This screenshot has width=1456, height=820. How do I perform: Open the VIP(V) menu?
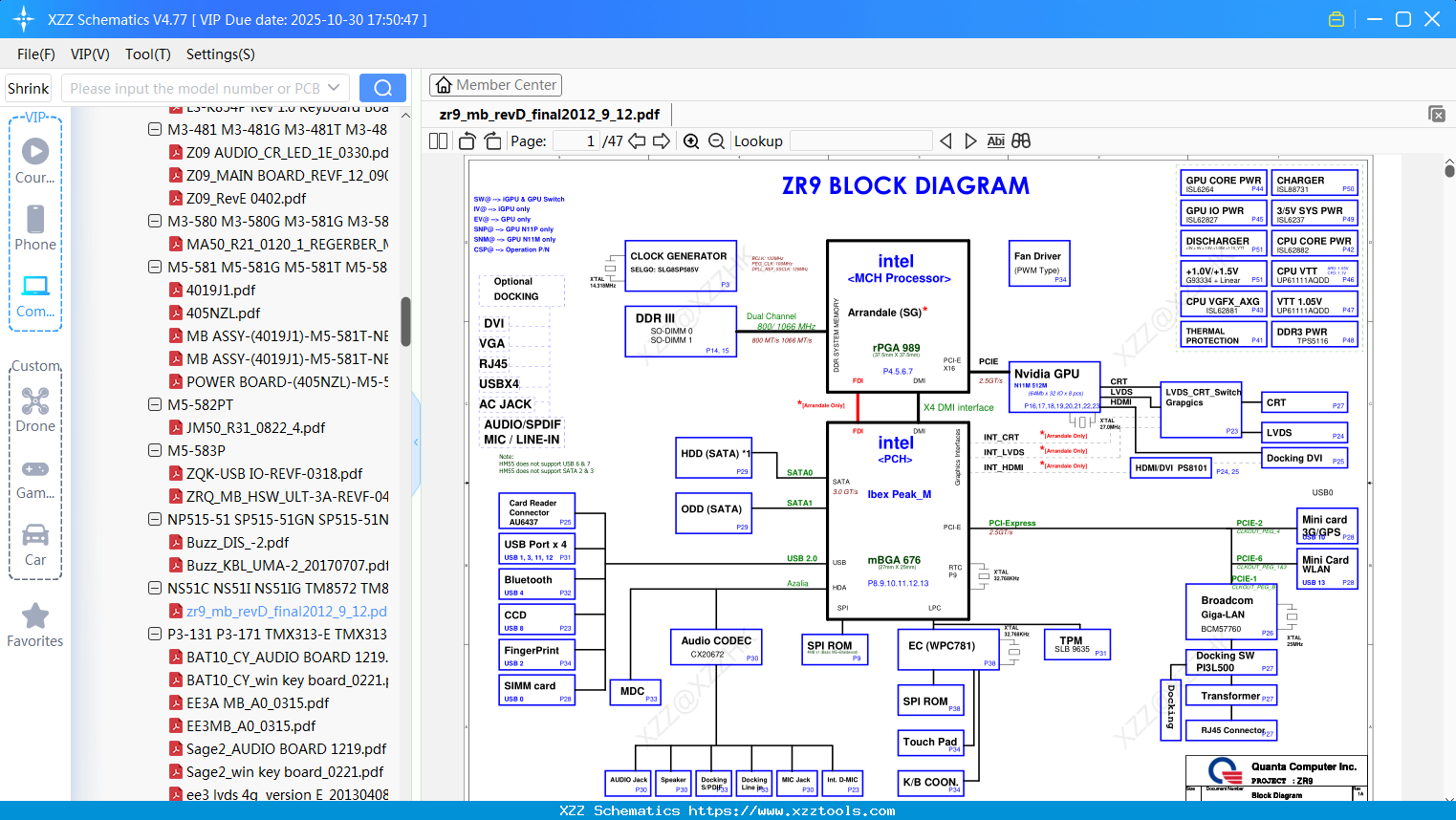[x=90, y=54]
